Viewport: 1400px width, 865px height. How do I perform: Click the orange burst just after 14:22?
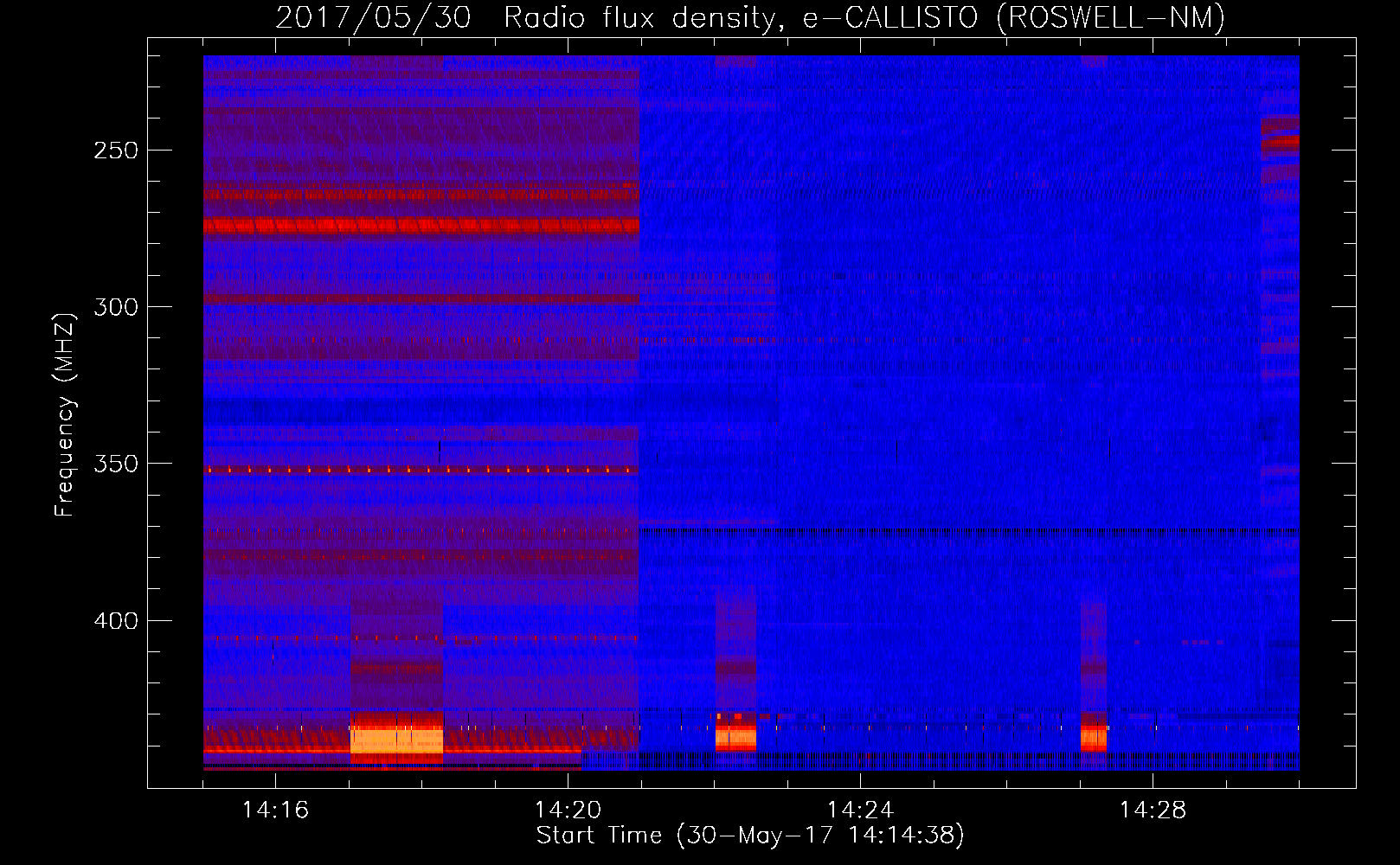pyautogui.click(x=735, y=738)
